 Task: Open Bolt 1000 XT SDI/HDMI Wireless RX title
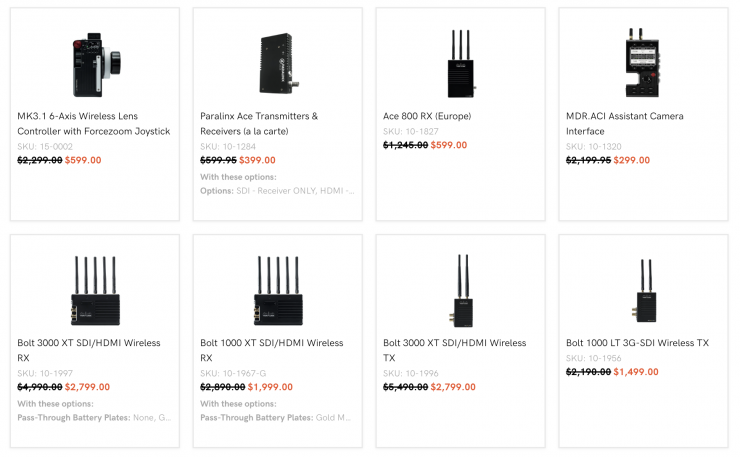pos(272,350)
